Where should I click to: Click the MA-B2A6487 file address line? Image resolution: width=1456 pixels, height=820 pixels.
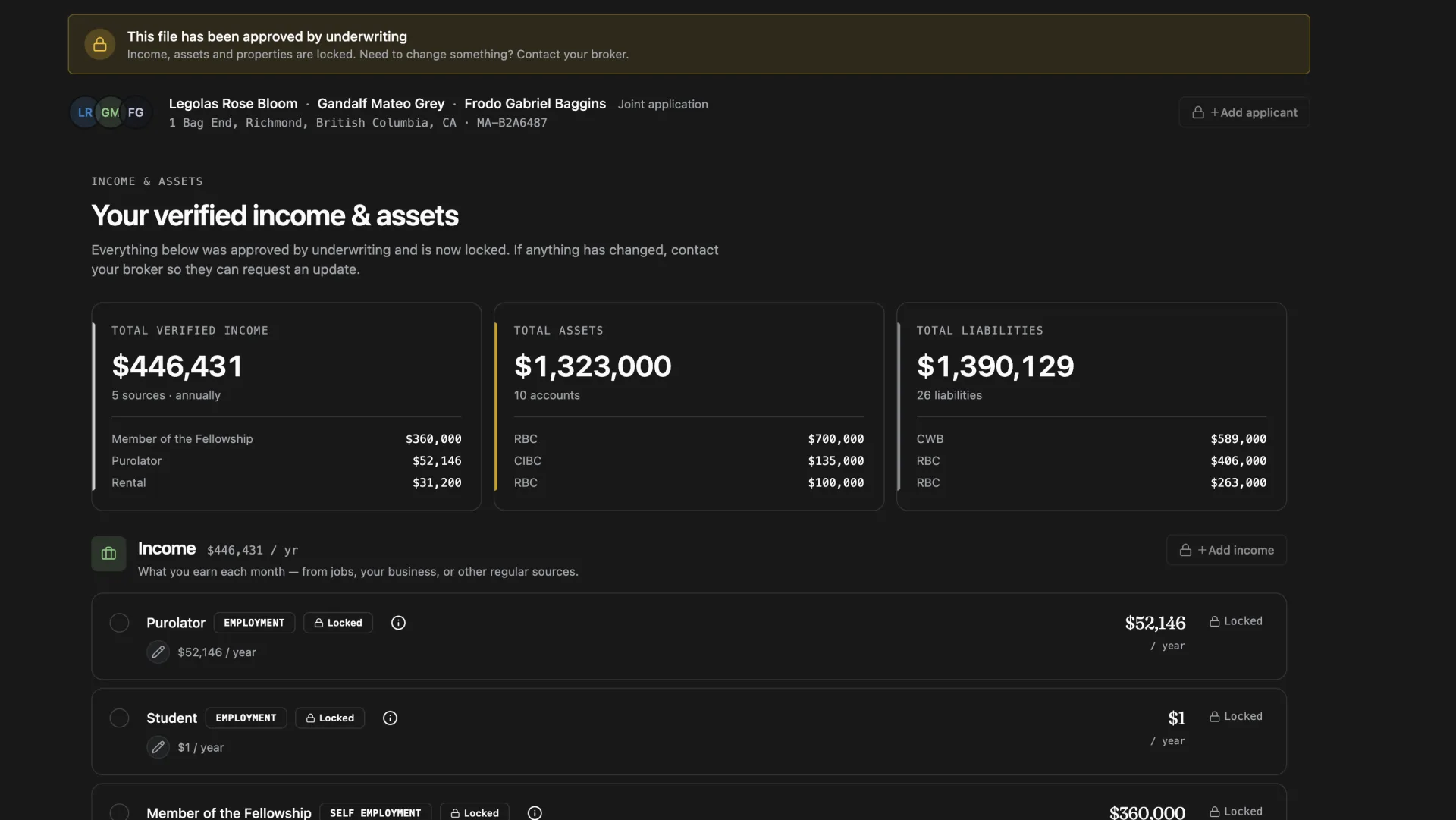click(x=358, y=123)
